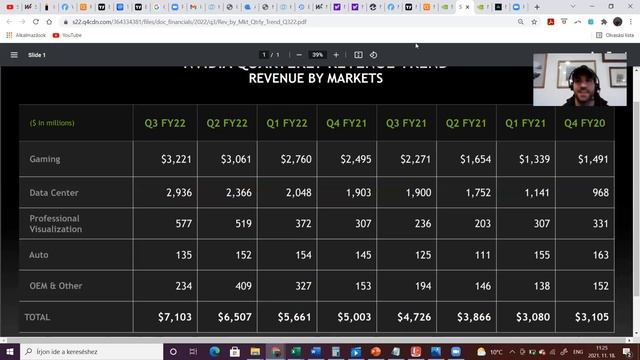Switch to the first YouTube tab
This screenshot has width=640, height=360.
coord(10,7)
